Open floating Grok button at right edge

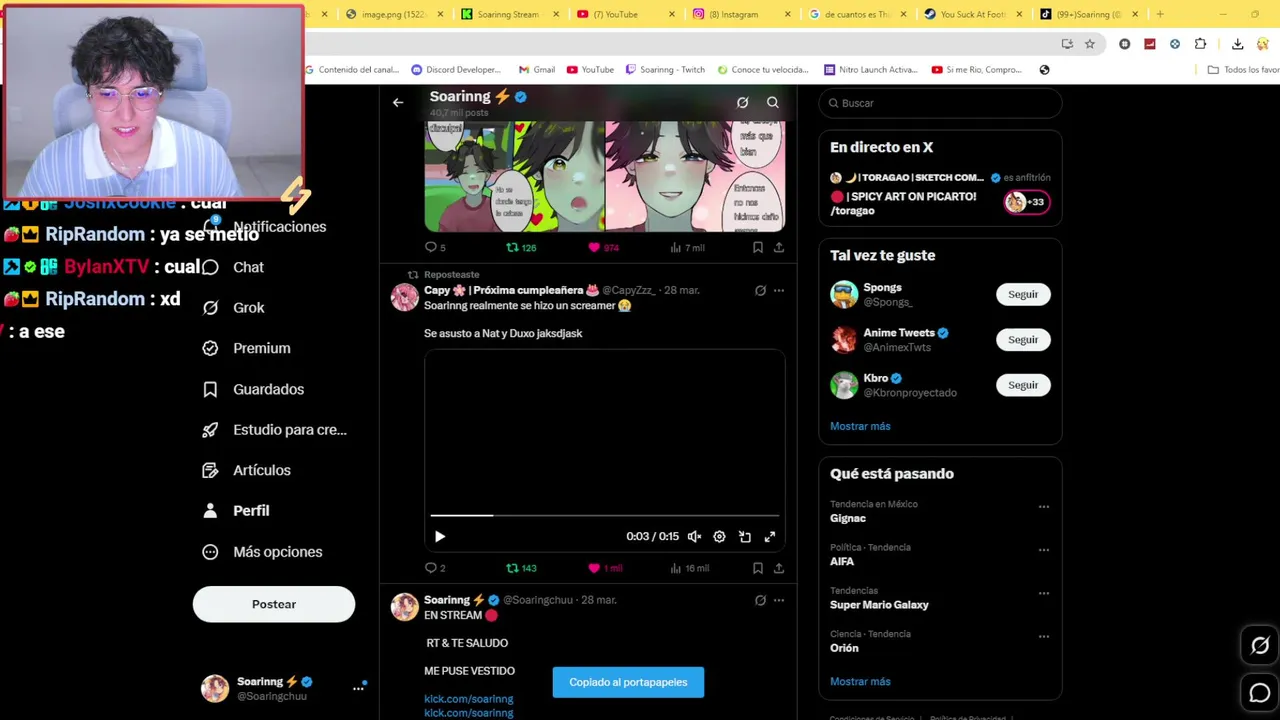point(1260,646)
